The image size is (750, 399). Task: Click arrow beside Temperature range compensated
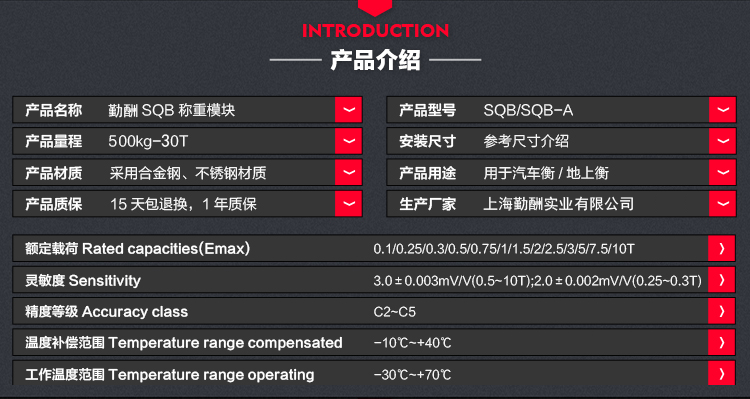[x=722, y=343]
